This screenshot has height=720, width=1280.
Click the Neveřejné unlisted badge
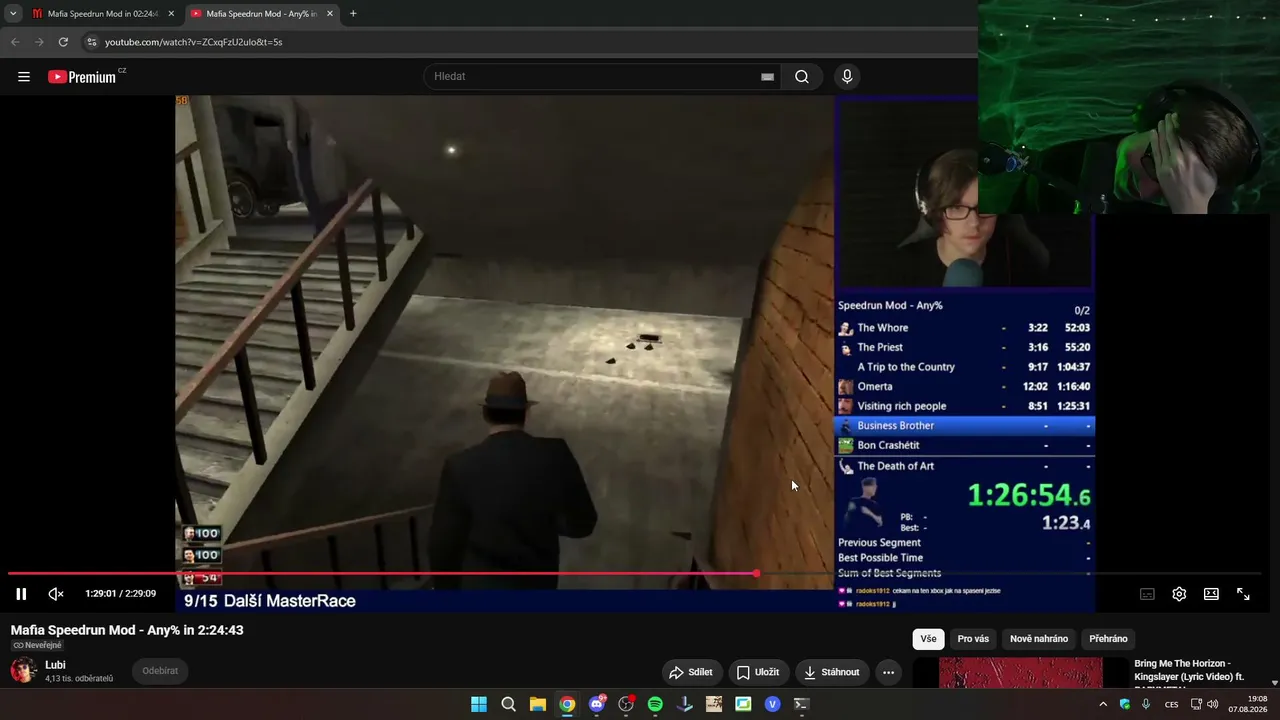point(37,646)
